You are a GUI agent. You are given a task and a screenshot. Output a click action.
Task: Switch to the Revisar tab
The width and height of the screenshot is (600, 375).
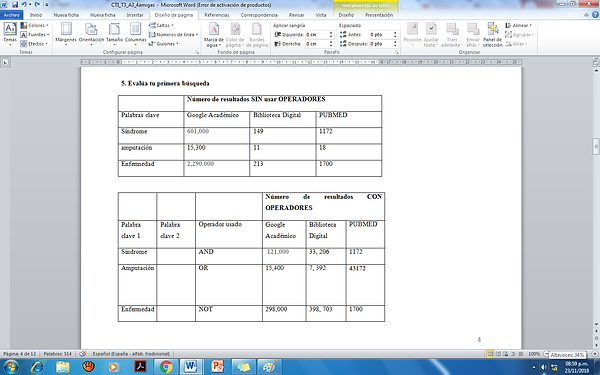click(296, 15)
